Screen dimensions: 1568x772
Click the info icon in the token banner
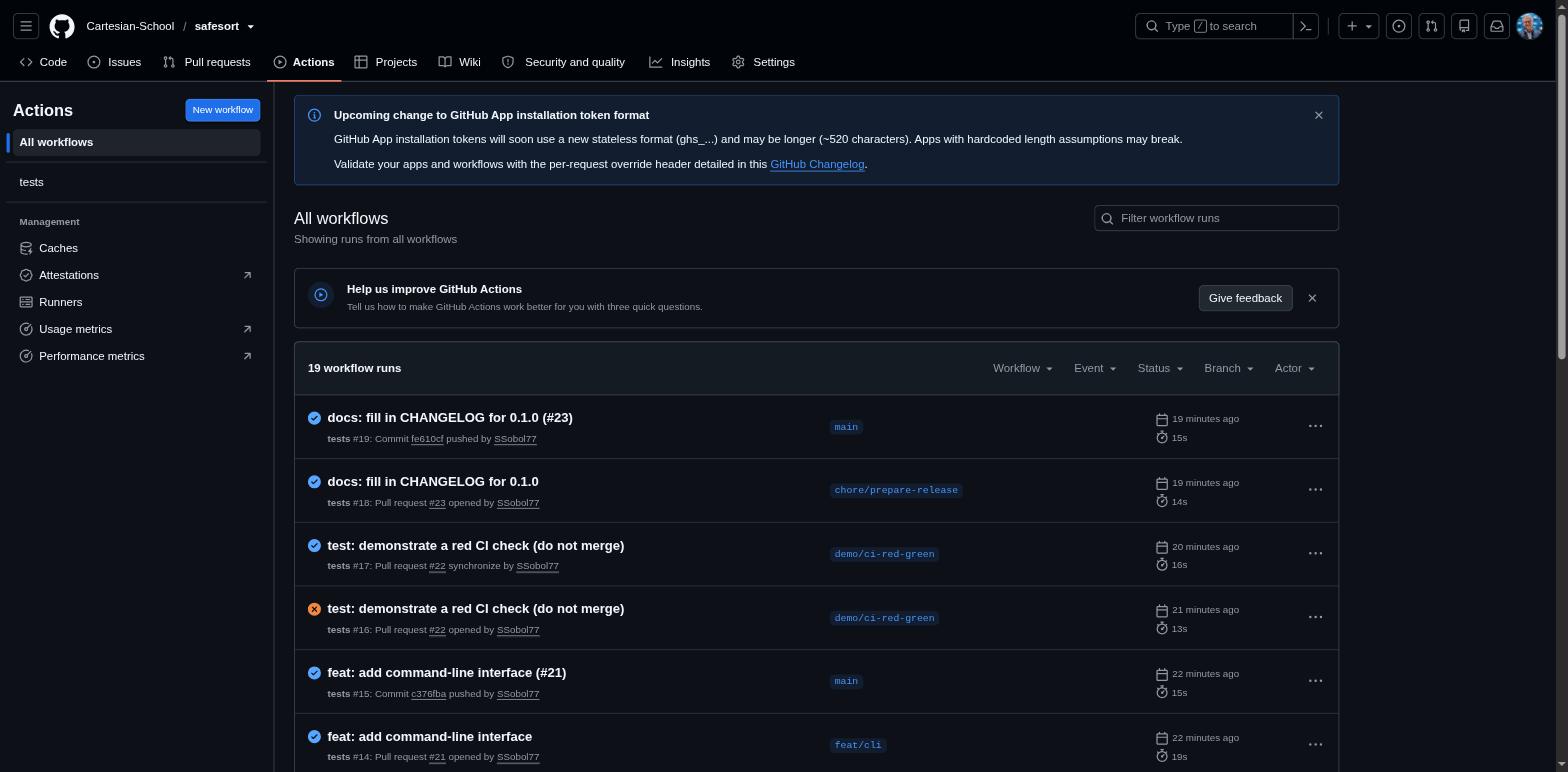click(x=314, y=115)
